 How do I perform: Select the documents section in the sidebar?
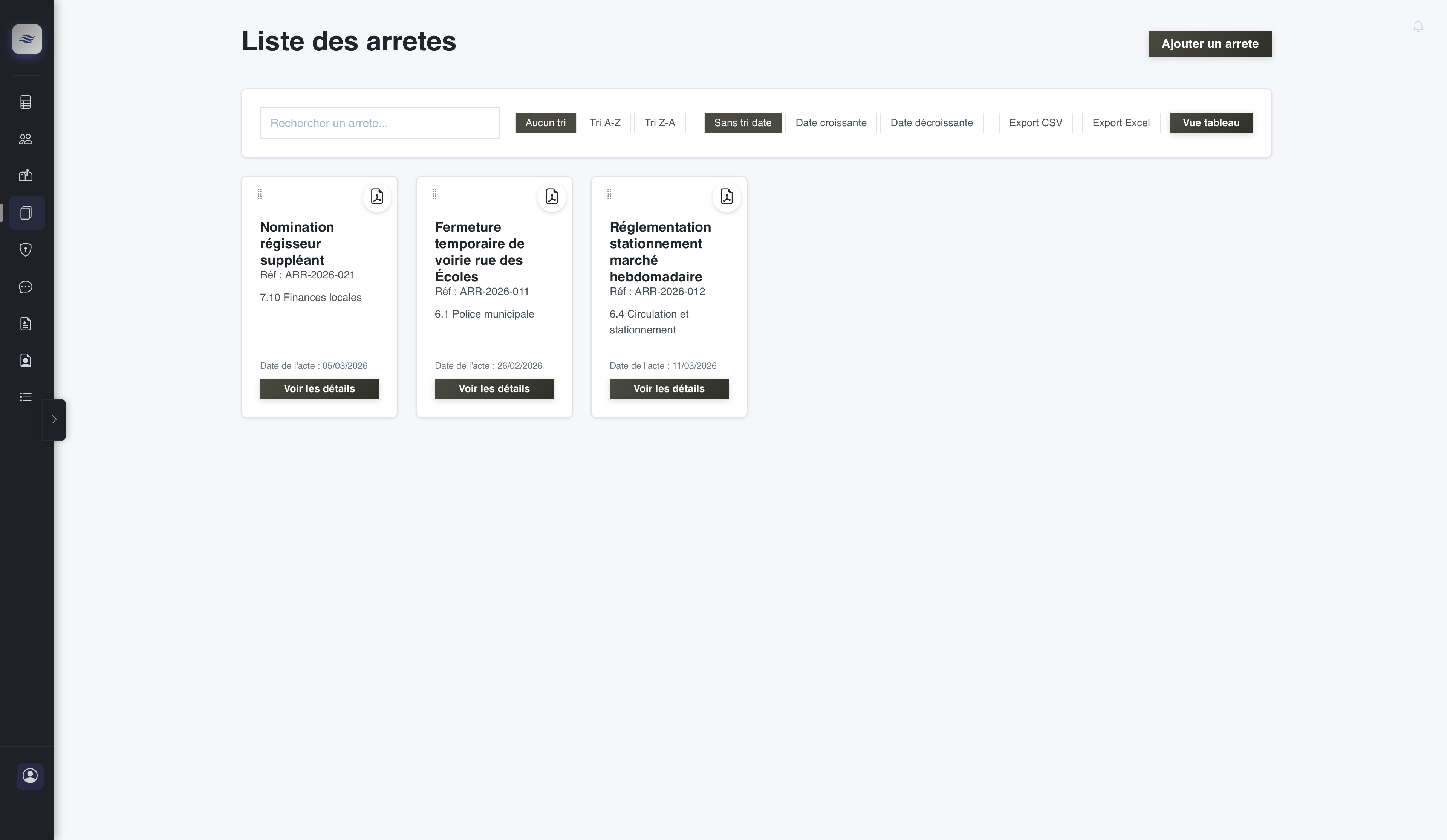click(26, 212)
